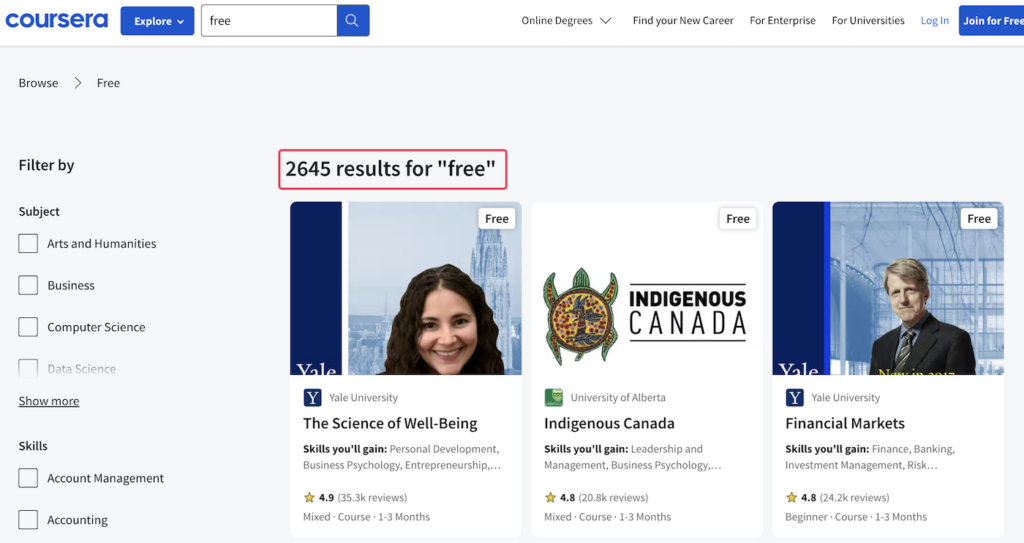Show more subject filters

pyautogui.click(x=49, y=401)
